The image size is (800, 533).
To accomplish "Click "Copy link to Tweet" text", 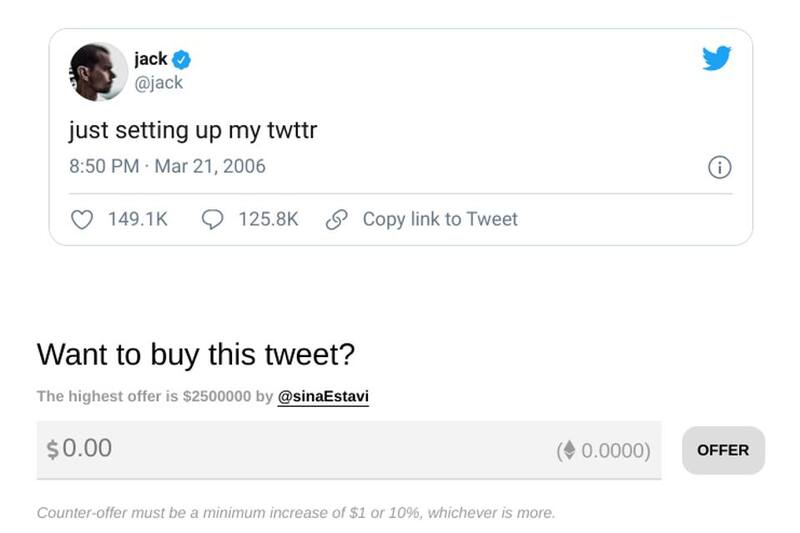I will 440,219.
